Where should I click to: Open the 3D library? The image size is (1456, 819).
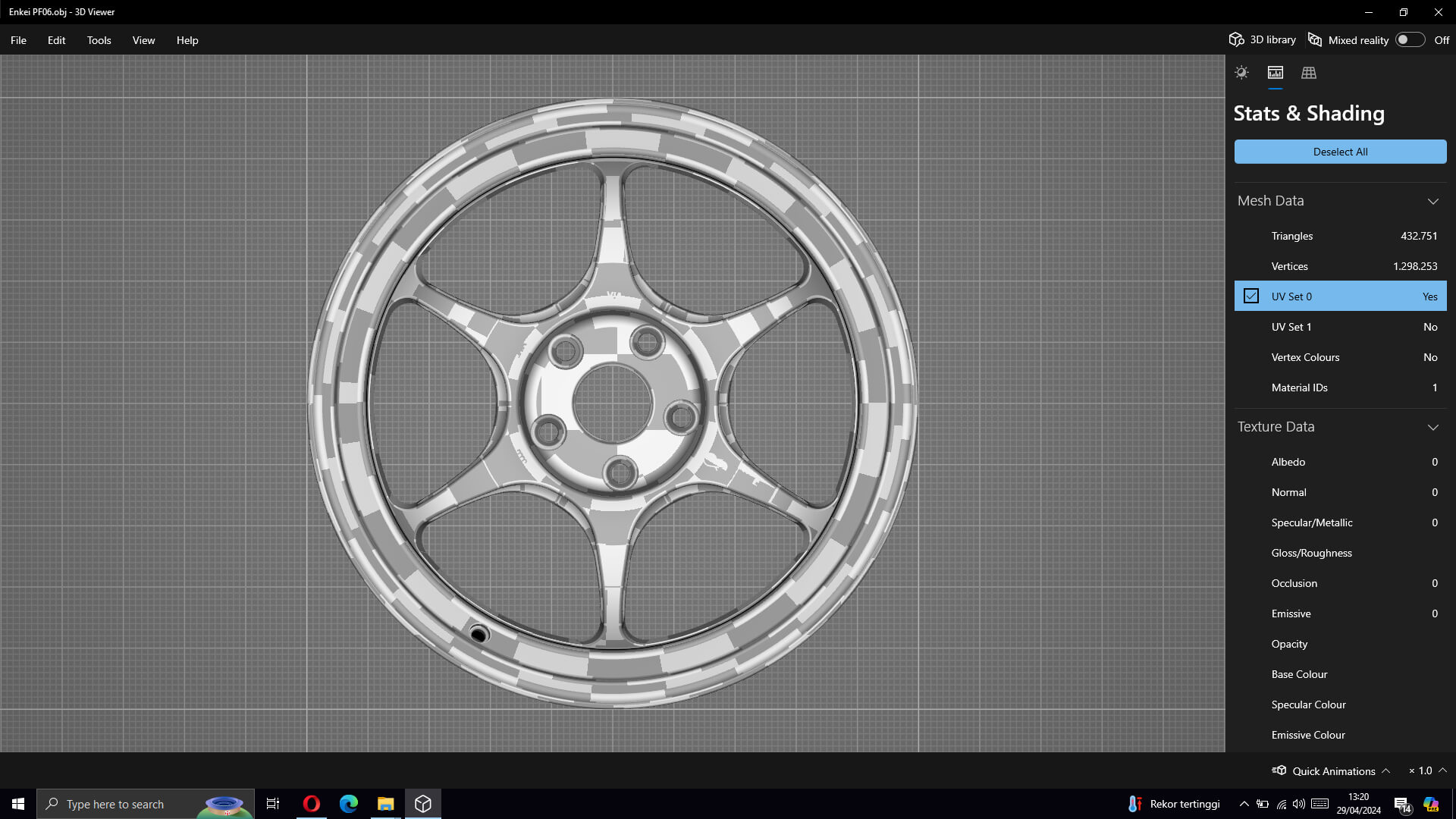tap(1263, 39)
